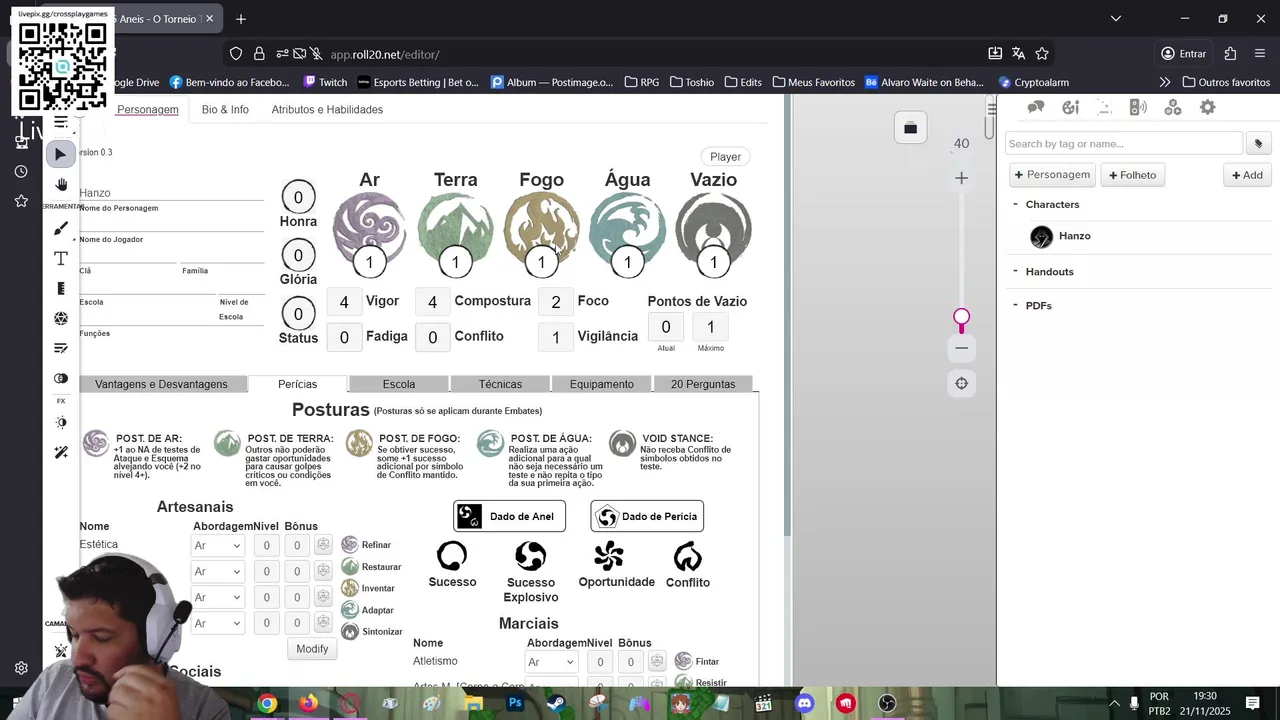The image size is (1280, 720).
Task: Click the Vazio ring emblem
Action: pyautogui.click(x=713, y=229)
